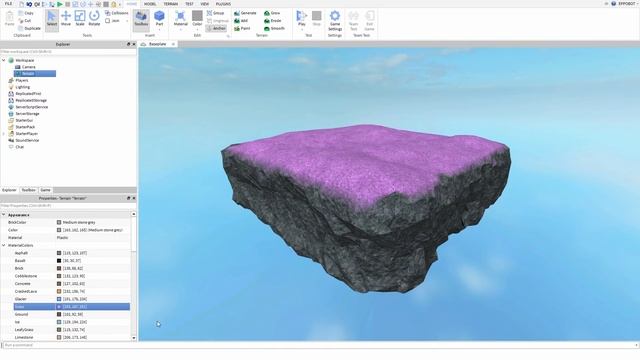This screenshot has width=640, height=360.
Task: Select SoundService in the Explorer
Action: [x=24, y=140]
